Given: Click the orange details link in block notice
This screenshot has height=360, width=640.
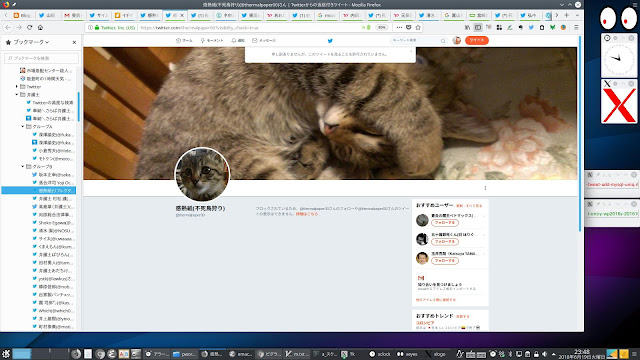Looking at the screenshot, I should point(307,213).
